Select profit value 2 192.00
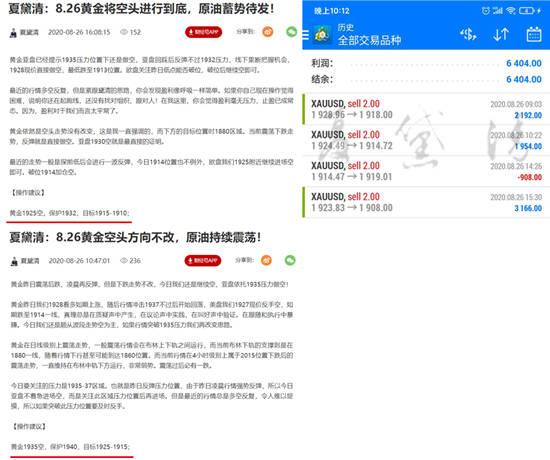This screenshot has width=550, height=460. [x=528, y=115]
